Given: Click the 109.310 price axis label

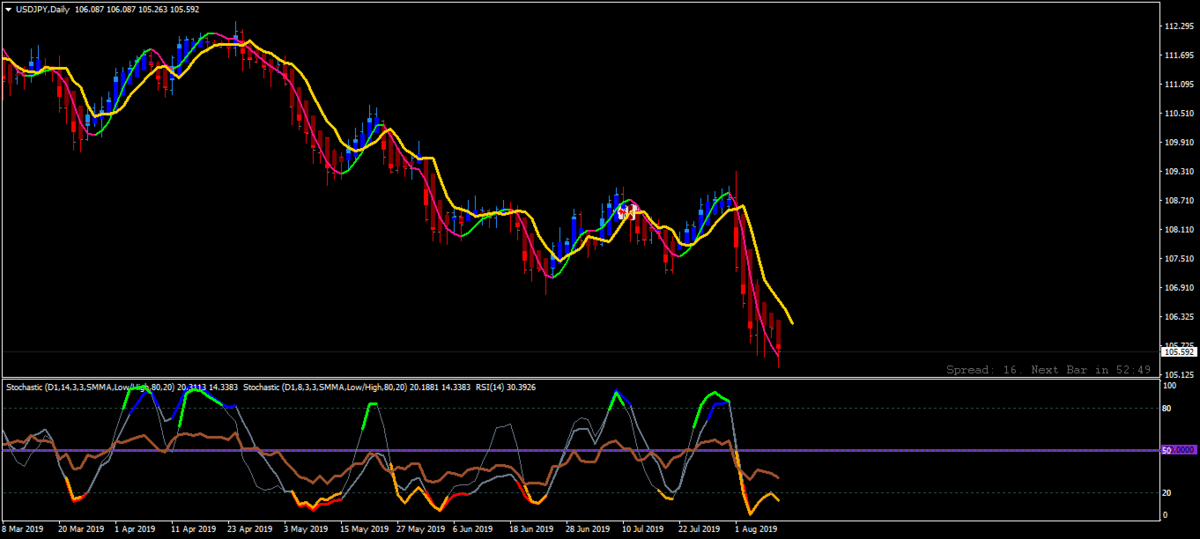Looking at the screenshot, I should coord(1177,172).
